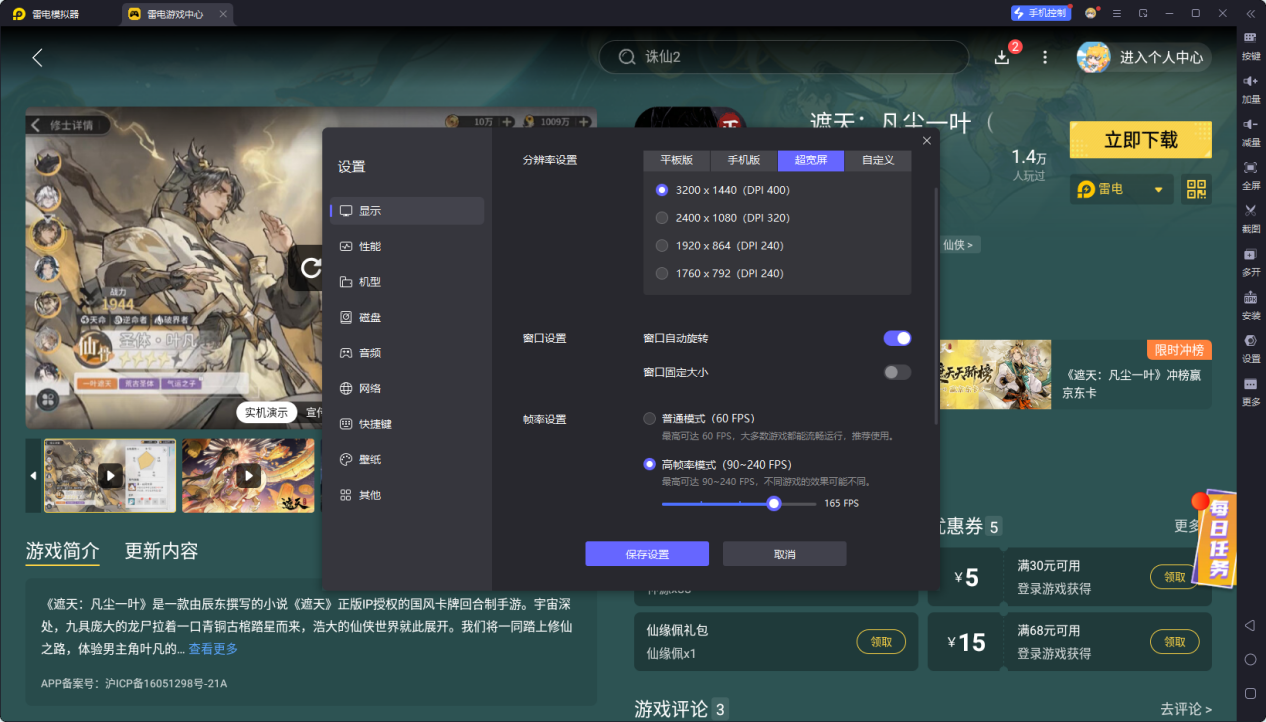
Task: Open the 网络 settings section
Action: click(407, 388)
